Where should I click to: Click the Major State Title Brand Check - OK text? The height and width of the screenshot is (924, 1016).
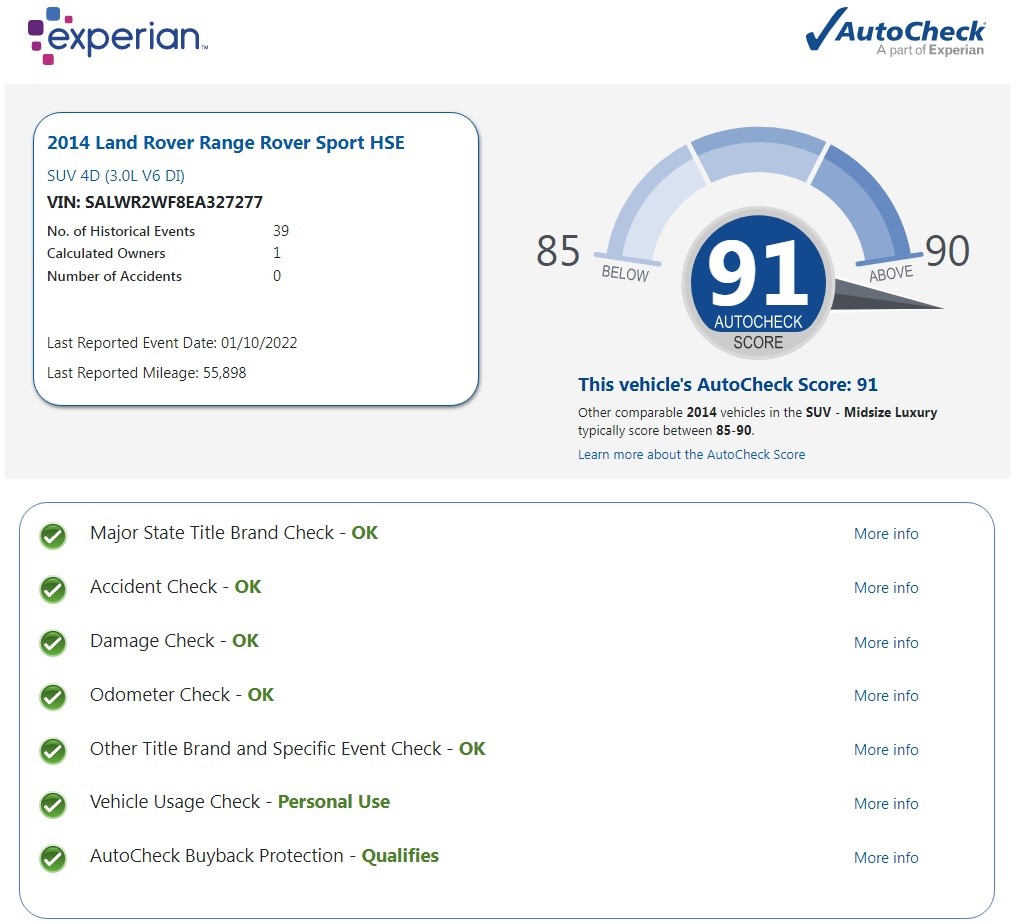click(x=234, y=533)
